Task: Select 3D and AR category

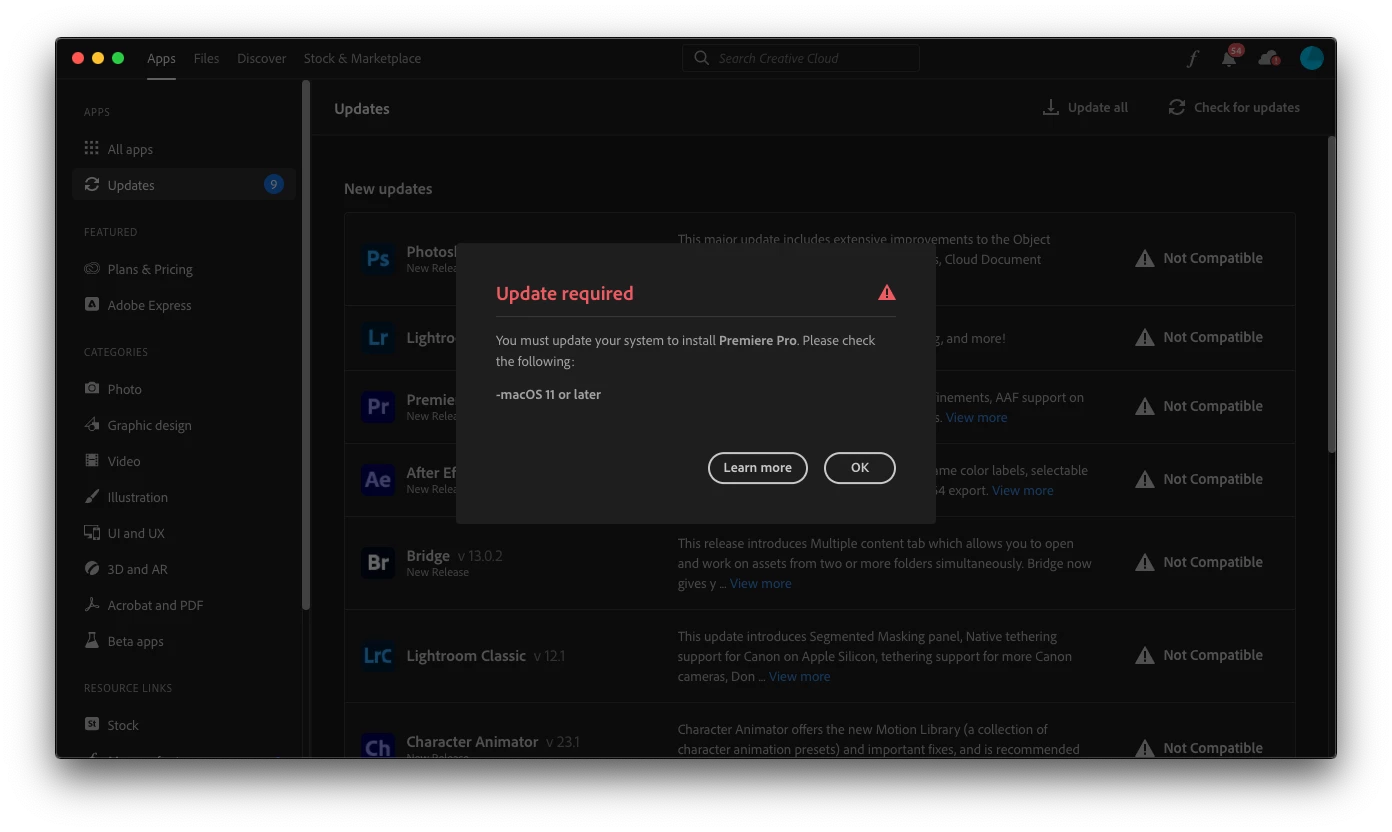Action: click(x=183, y=569)
